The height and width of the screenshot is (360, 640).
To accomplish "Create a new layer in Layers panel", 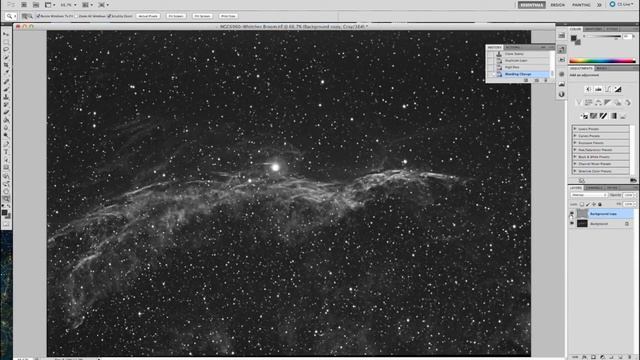I will [620, 357].
